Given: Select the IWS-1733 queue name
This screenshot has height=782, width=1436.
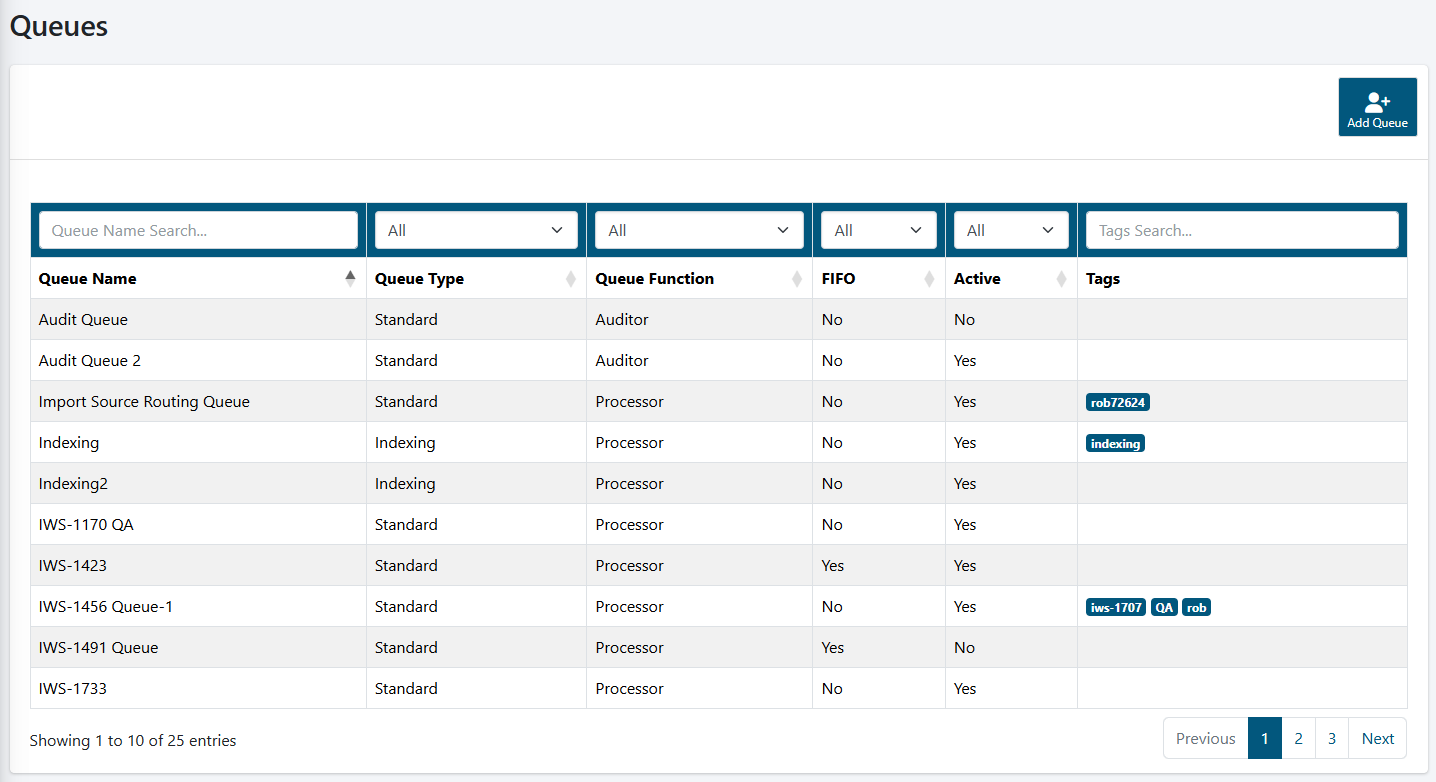Looking at the screenshot, I should (73, 688).
